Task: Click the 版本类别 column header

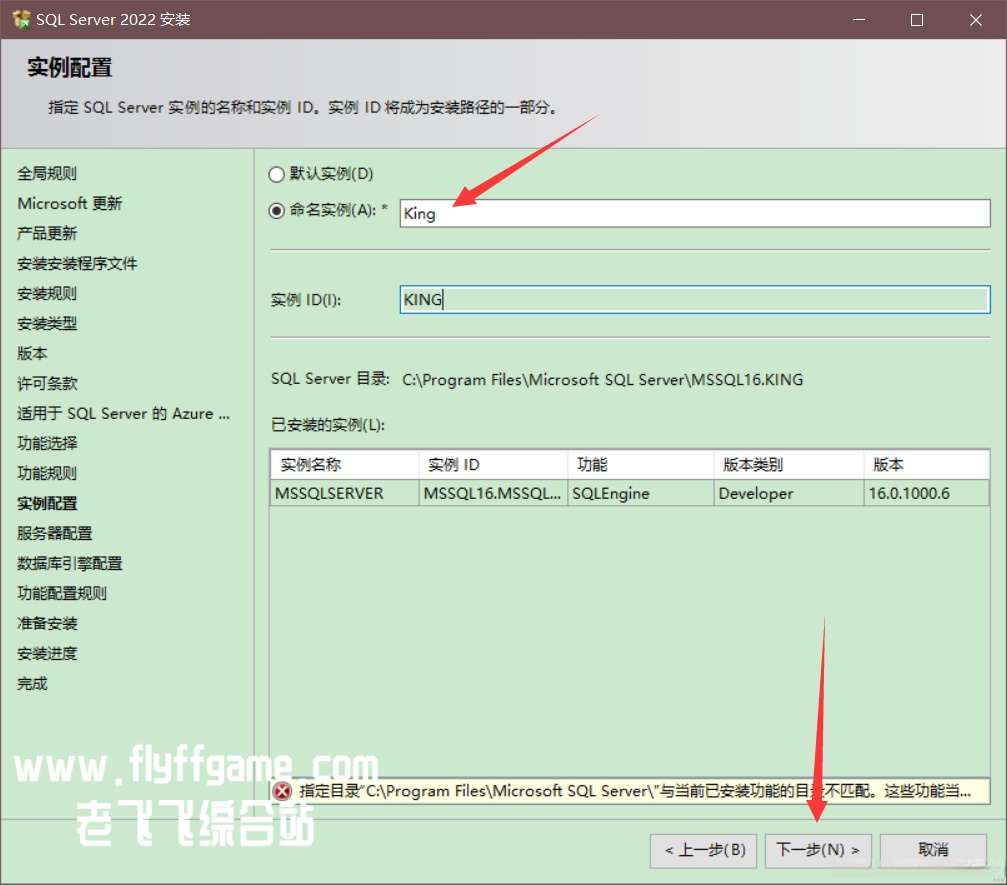Action: pos(789,464)
